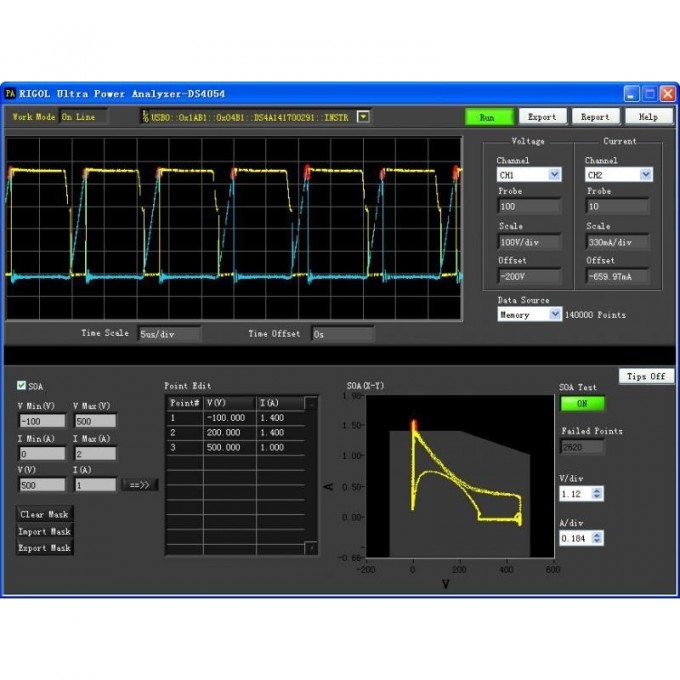Toggle the SOA Test ON button
This screenshot has height=680, width=680.
(582, 404)
